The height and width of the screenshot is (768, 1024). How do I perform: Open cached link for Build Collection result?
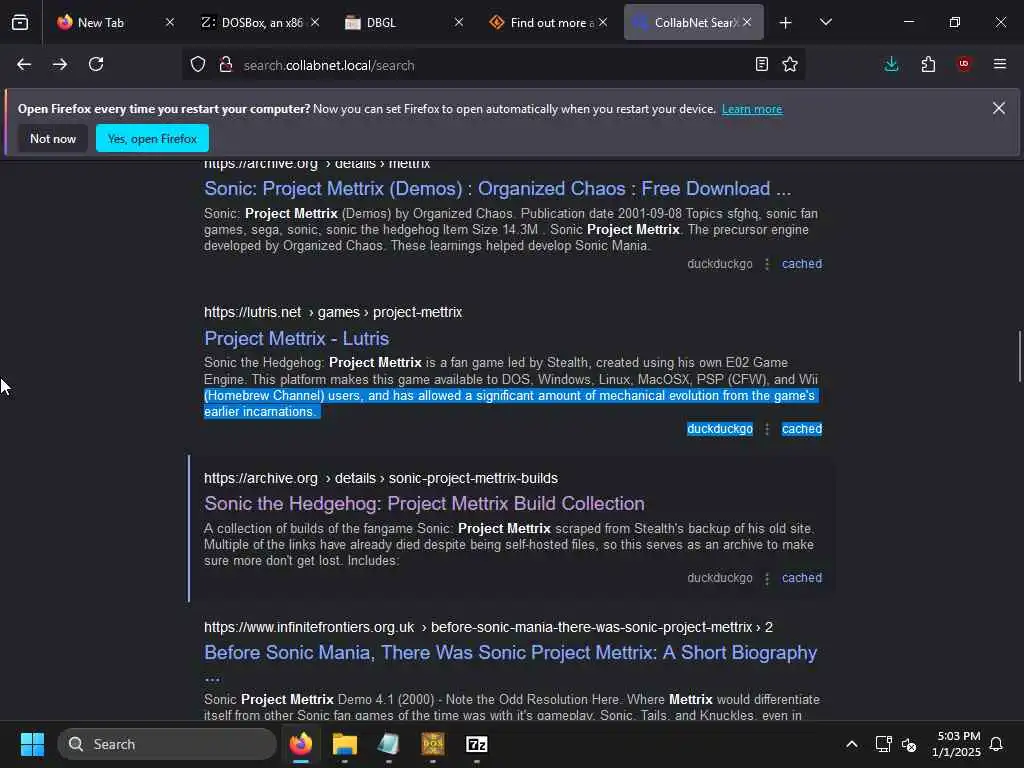pos(802,578)
